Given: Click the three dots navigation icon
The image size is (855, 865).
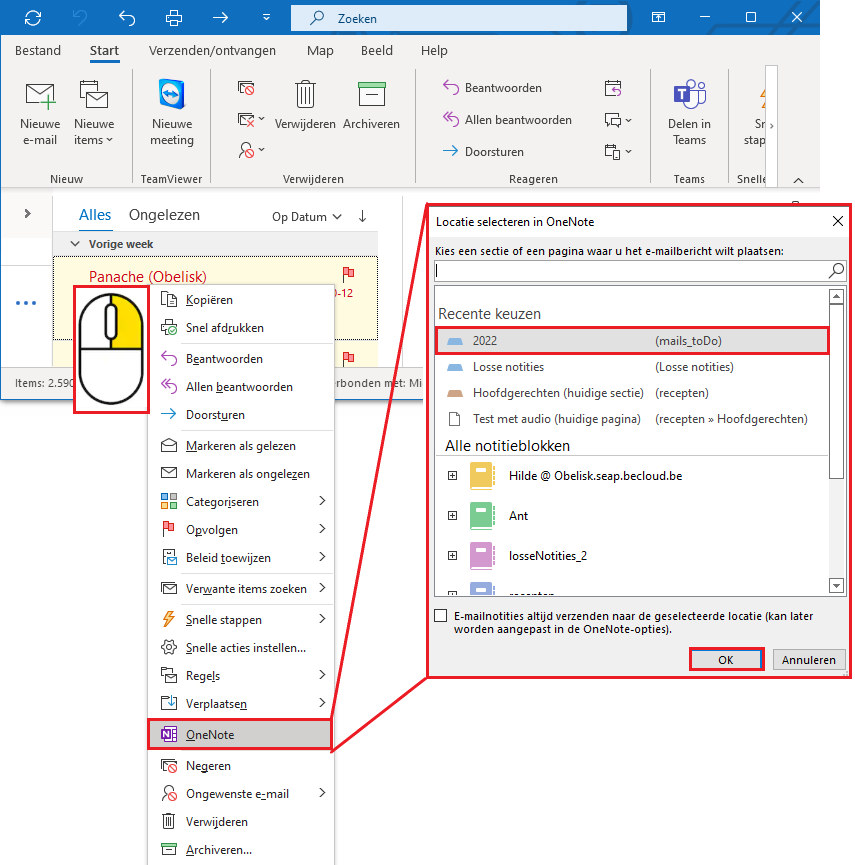Looking at the screenshot, I should click(26, 303).
